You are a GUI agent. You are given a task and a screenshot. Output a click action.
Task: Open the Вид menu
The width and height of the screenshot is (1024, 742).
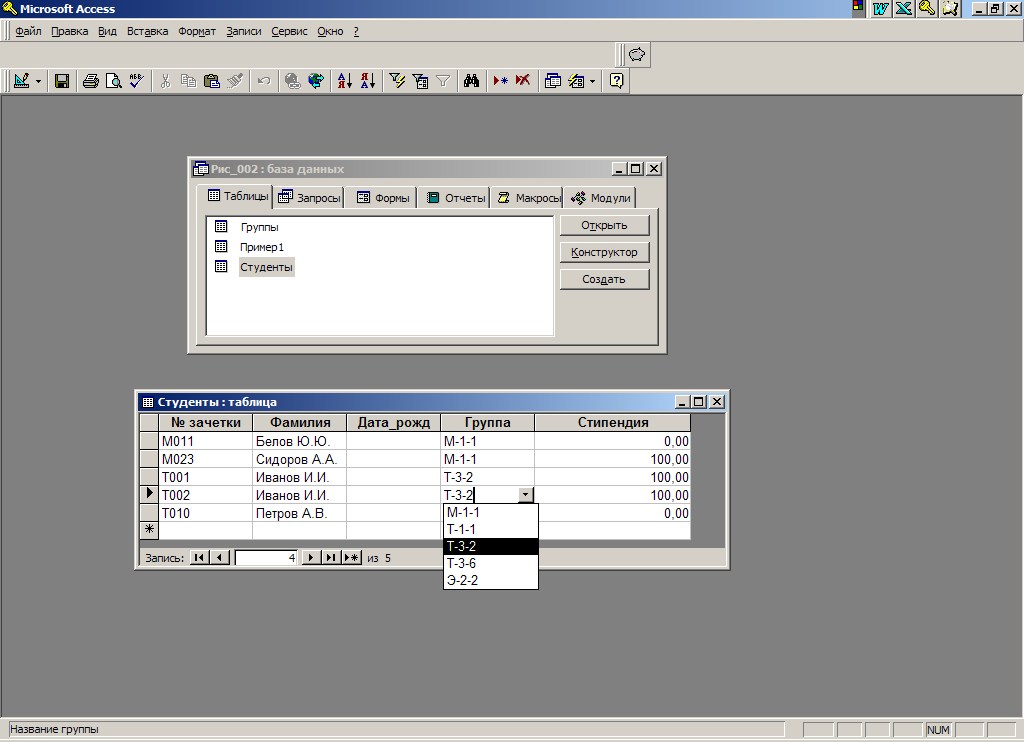107,31
